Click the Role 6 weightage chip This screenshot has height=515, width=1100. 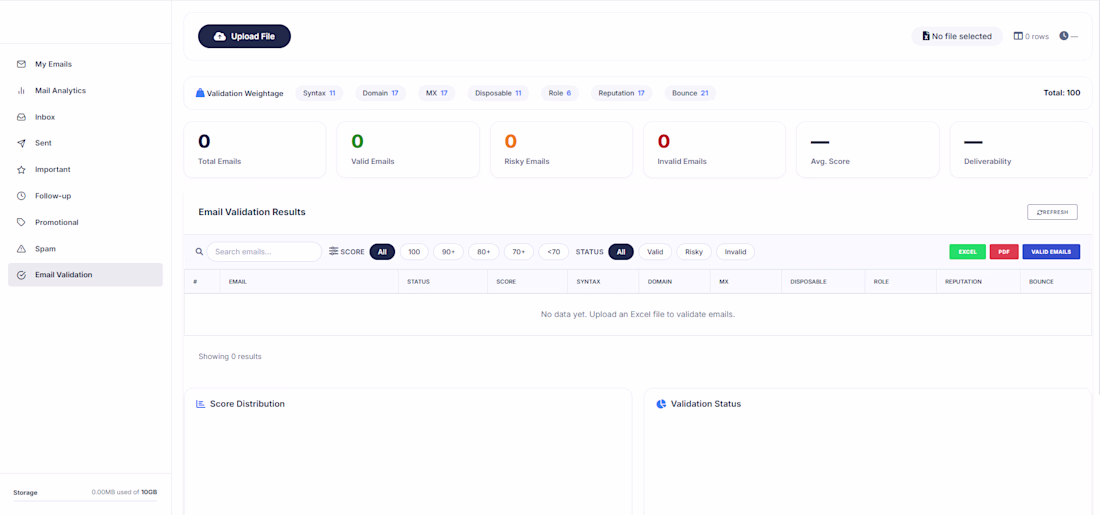coord(560,93)
